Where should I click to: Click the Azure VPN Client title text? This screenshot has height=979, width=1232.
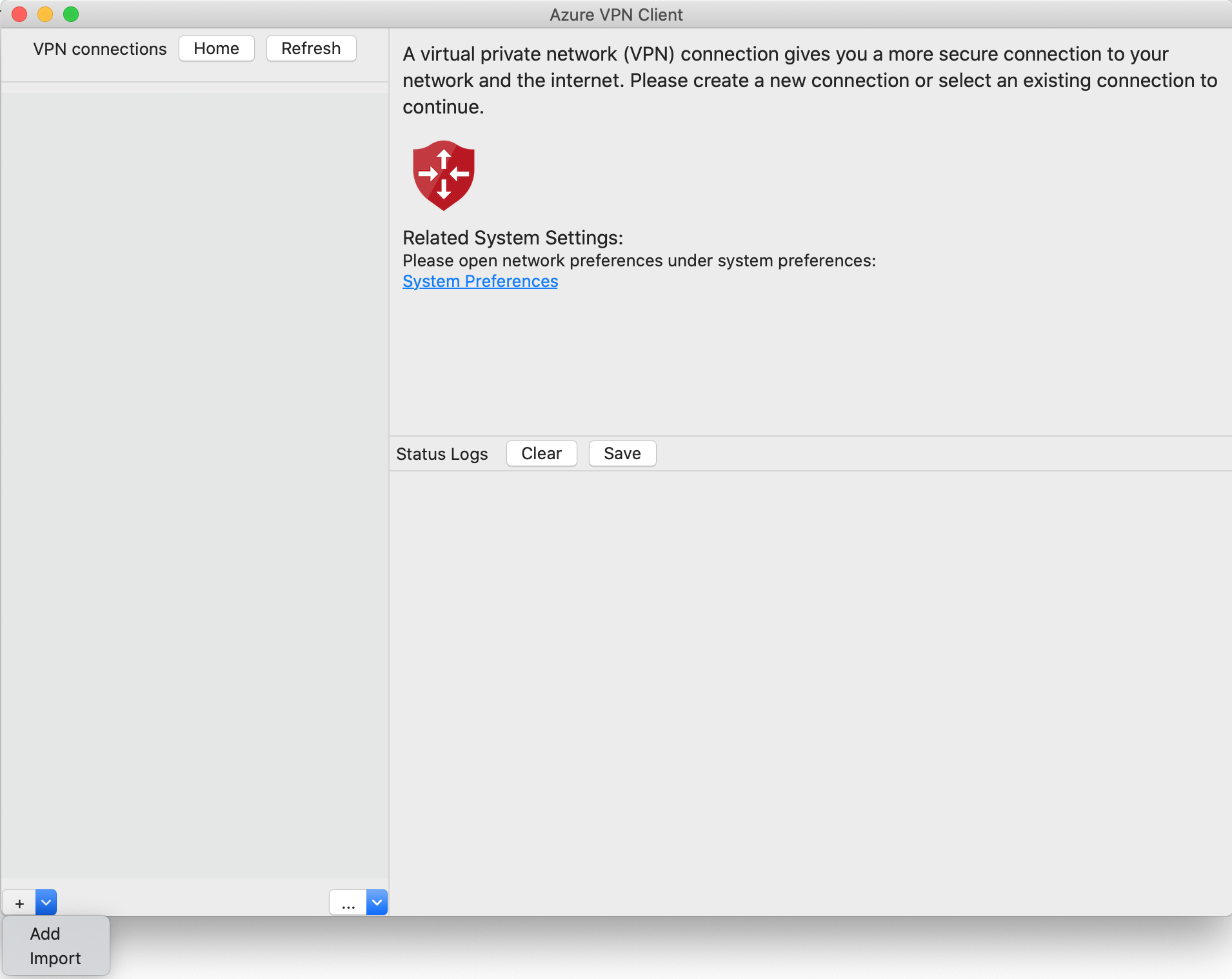click(616, 14)
